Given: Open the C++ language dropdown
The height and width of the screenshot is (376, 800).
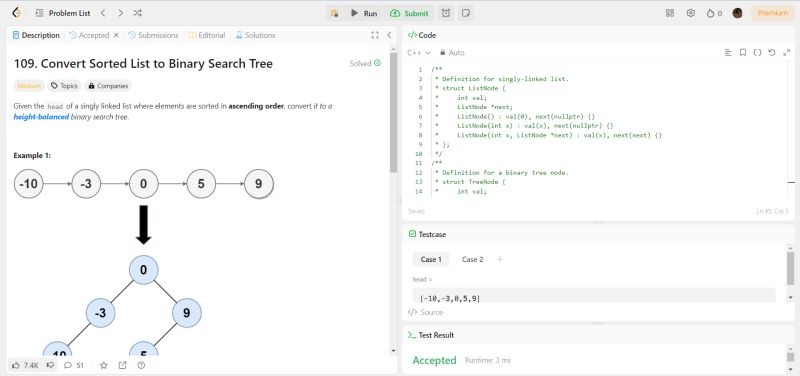Looking at the screenshot, I should [x=419, y=53].
